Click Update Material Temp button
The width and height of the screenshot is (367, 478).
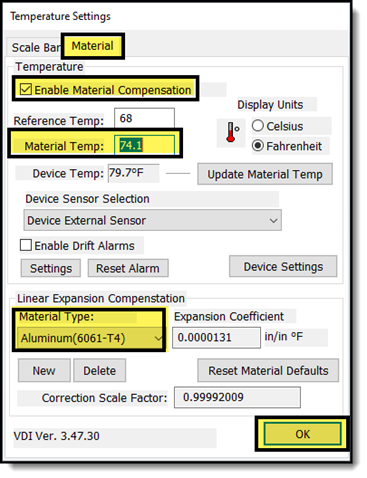pos(265,174)
